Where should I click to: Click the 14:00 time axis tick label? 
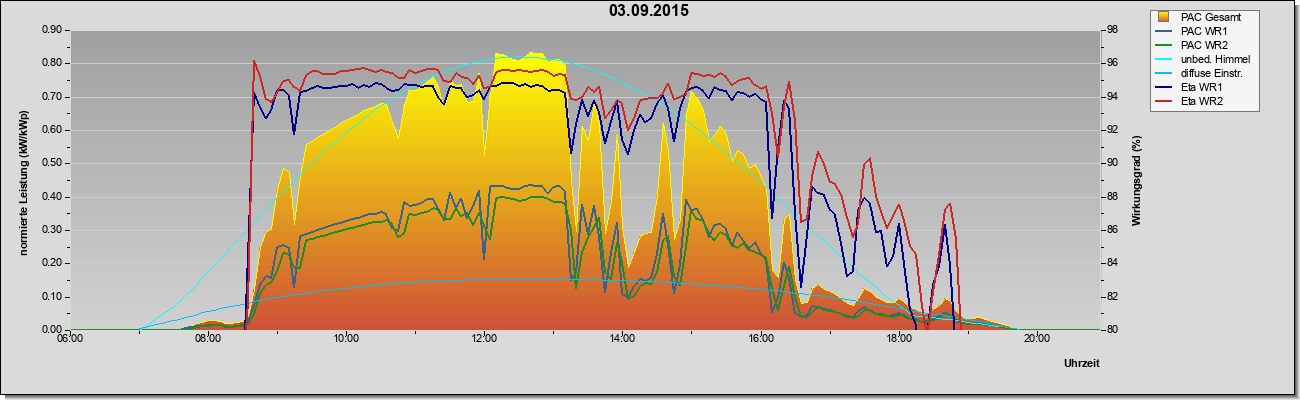[x=622, y=338]
